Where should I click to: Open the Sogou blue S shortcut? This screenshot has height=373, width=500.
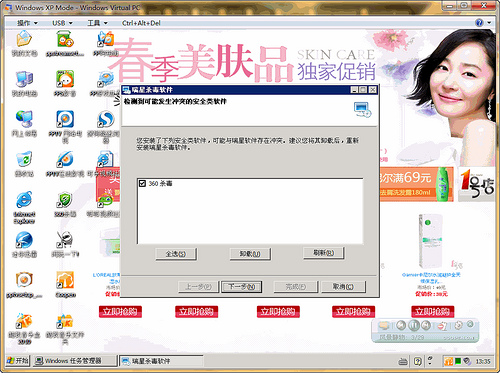[106, 119]
